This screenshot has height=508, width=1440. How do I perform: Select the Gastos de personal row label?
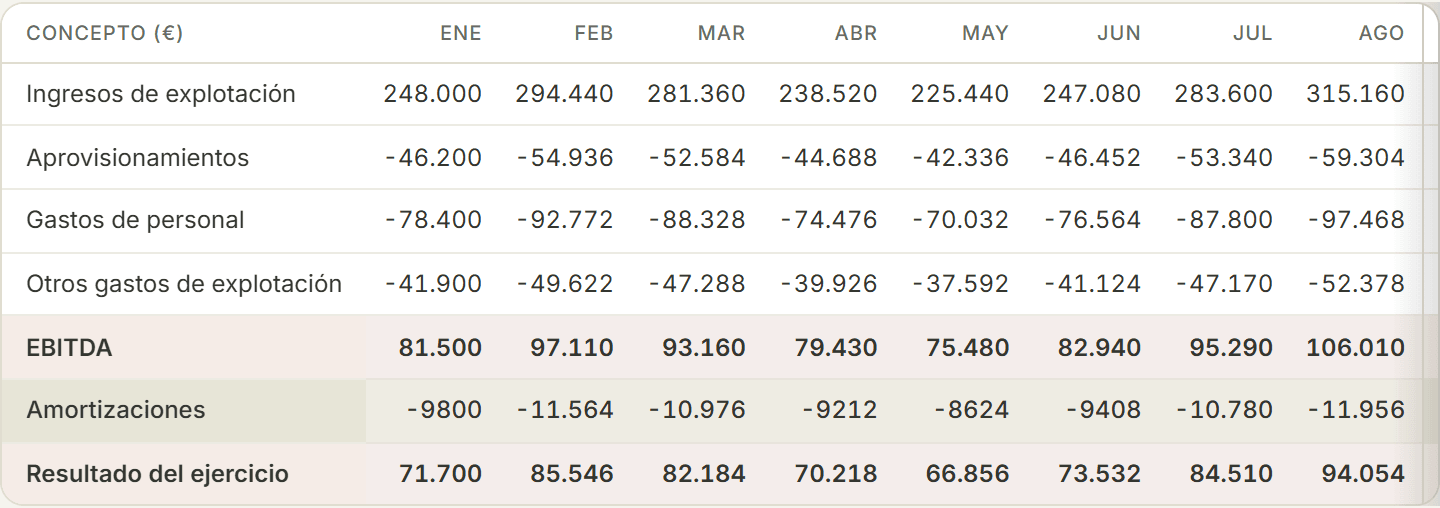(x=135, y=220)
